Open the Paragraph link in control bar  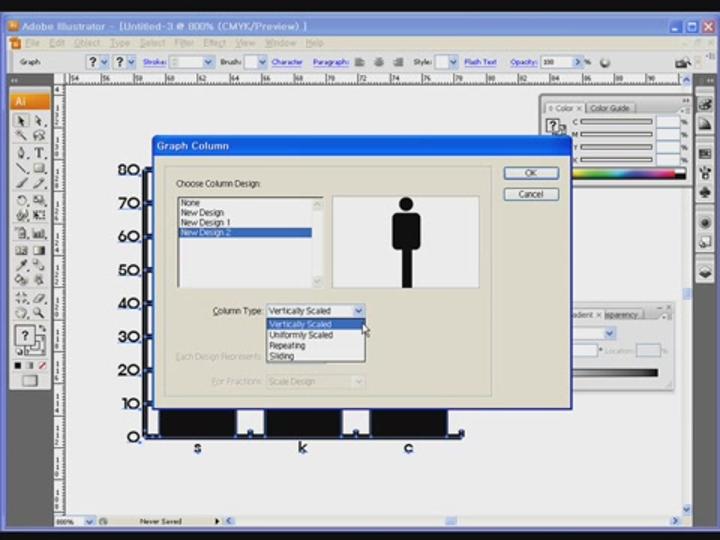[x=331, y=62]
